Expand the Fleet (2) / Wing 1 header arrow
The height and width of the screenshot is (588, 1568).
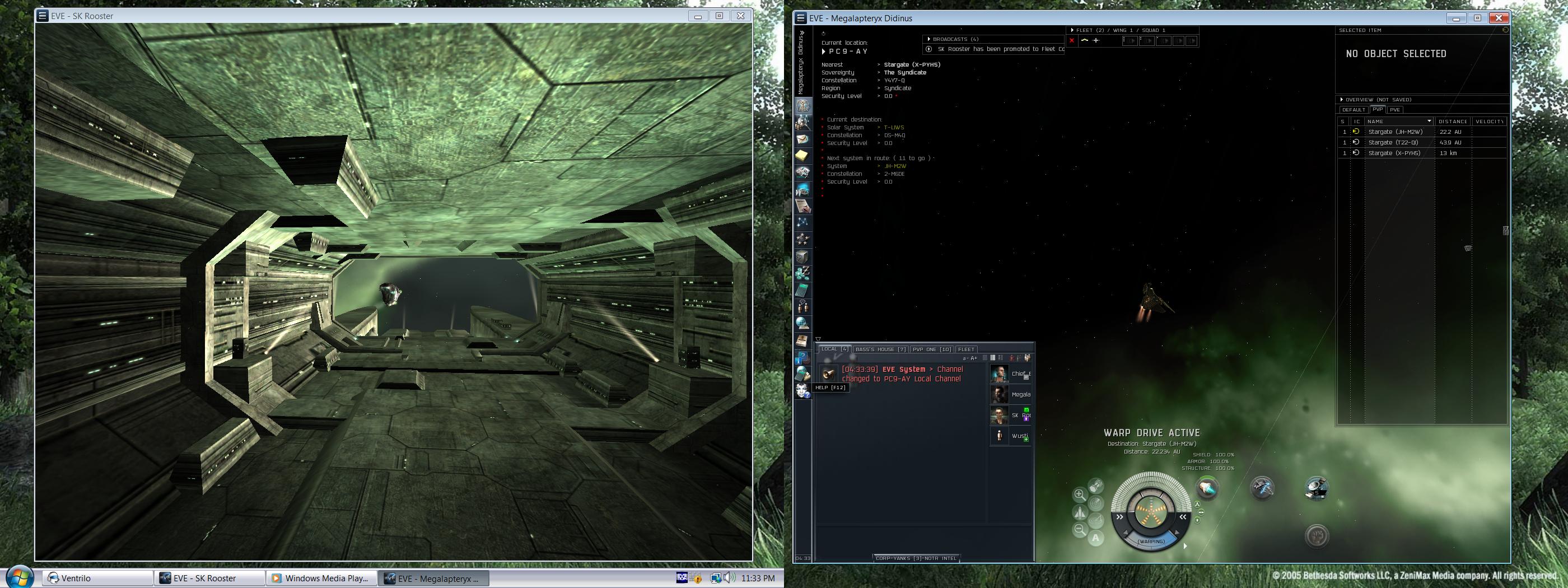(1072, 30)
